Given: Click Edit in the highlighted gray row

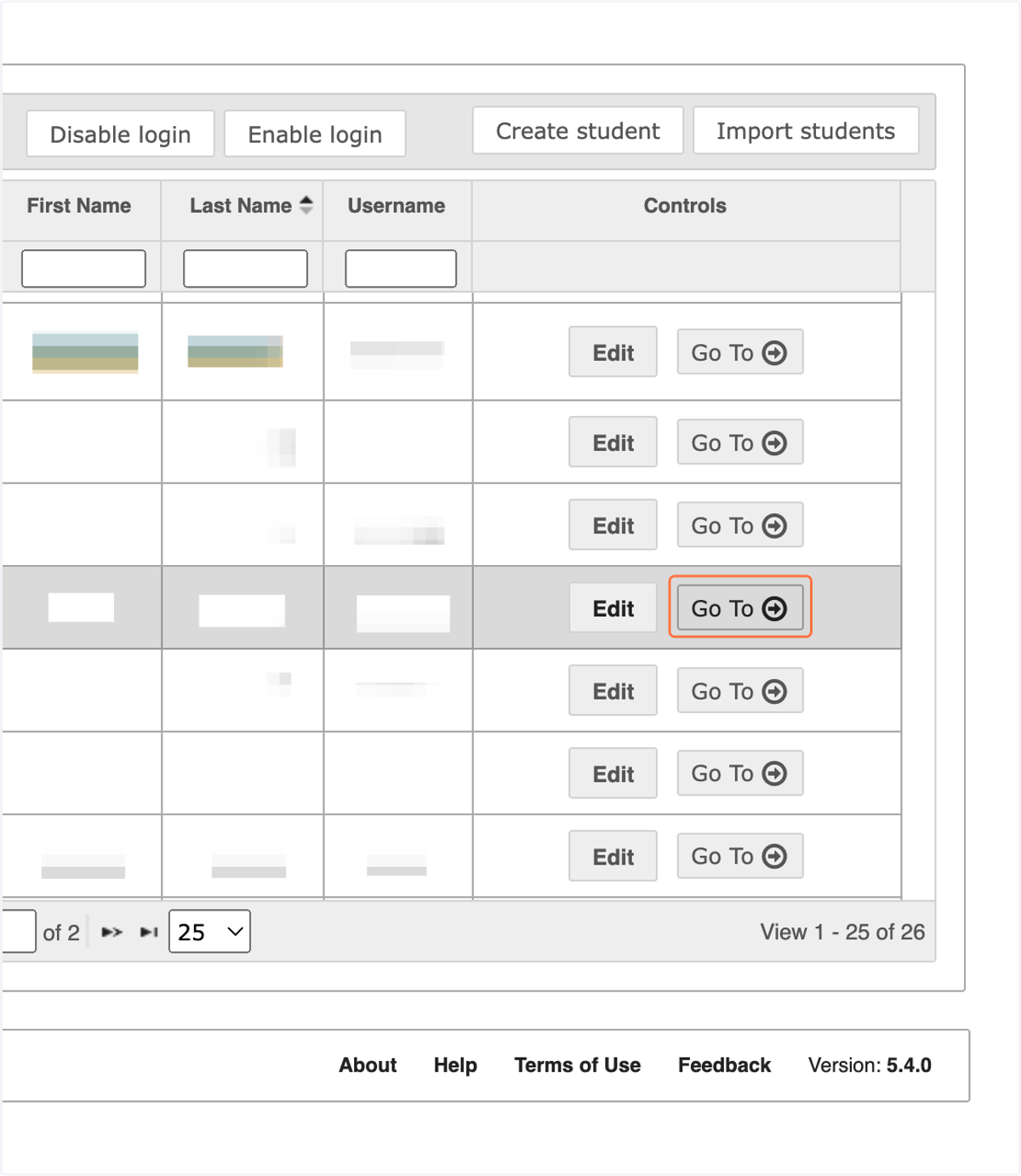Looking at the screenshot, I should point(613,608).
